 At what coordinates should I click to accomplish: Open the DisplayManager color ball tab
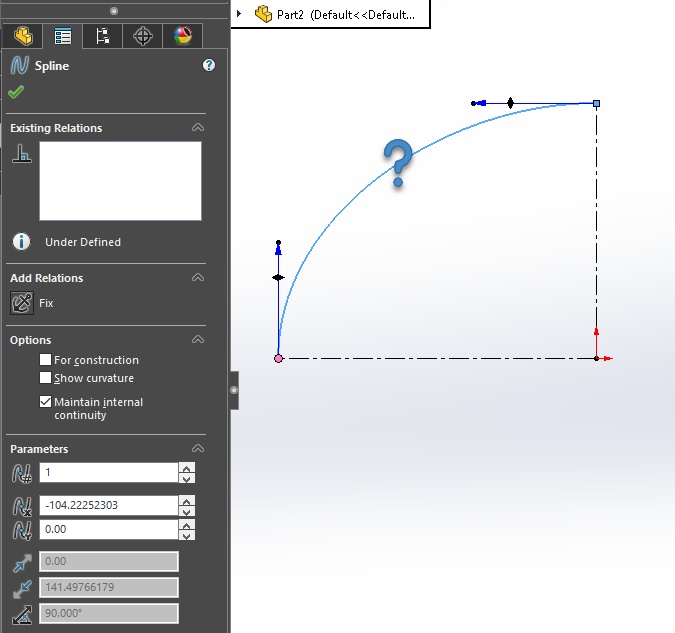(x=183, y=36)
